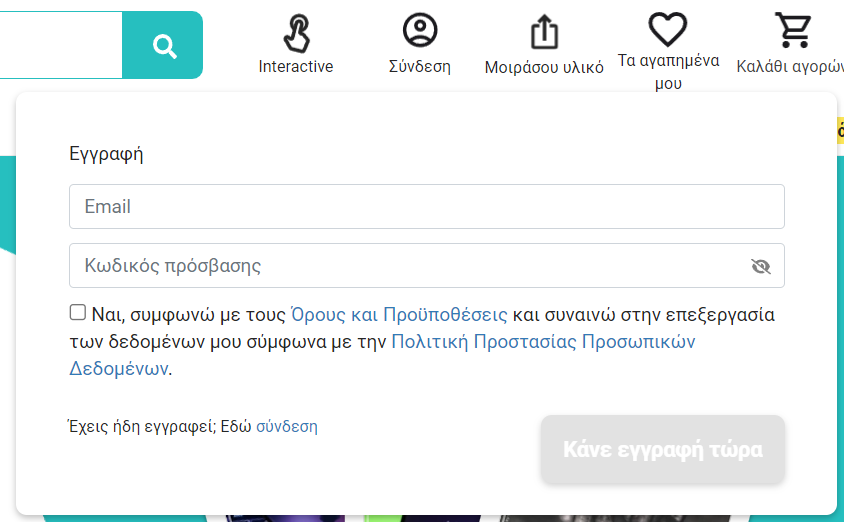Focus the Email input field
Image resolution: width=844 pixels, height=522 pixels.
pyautogui.click(x=426, y=207)
